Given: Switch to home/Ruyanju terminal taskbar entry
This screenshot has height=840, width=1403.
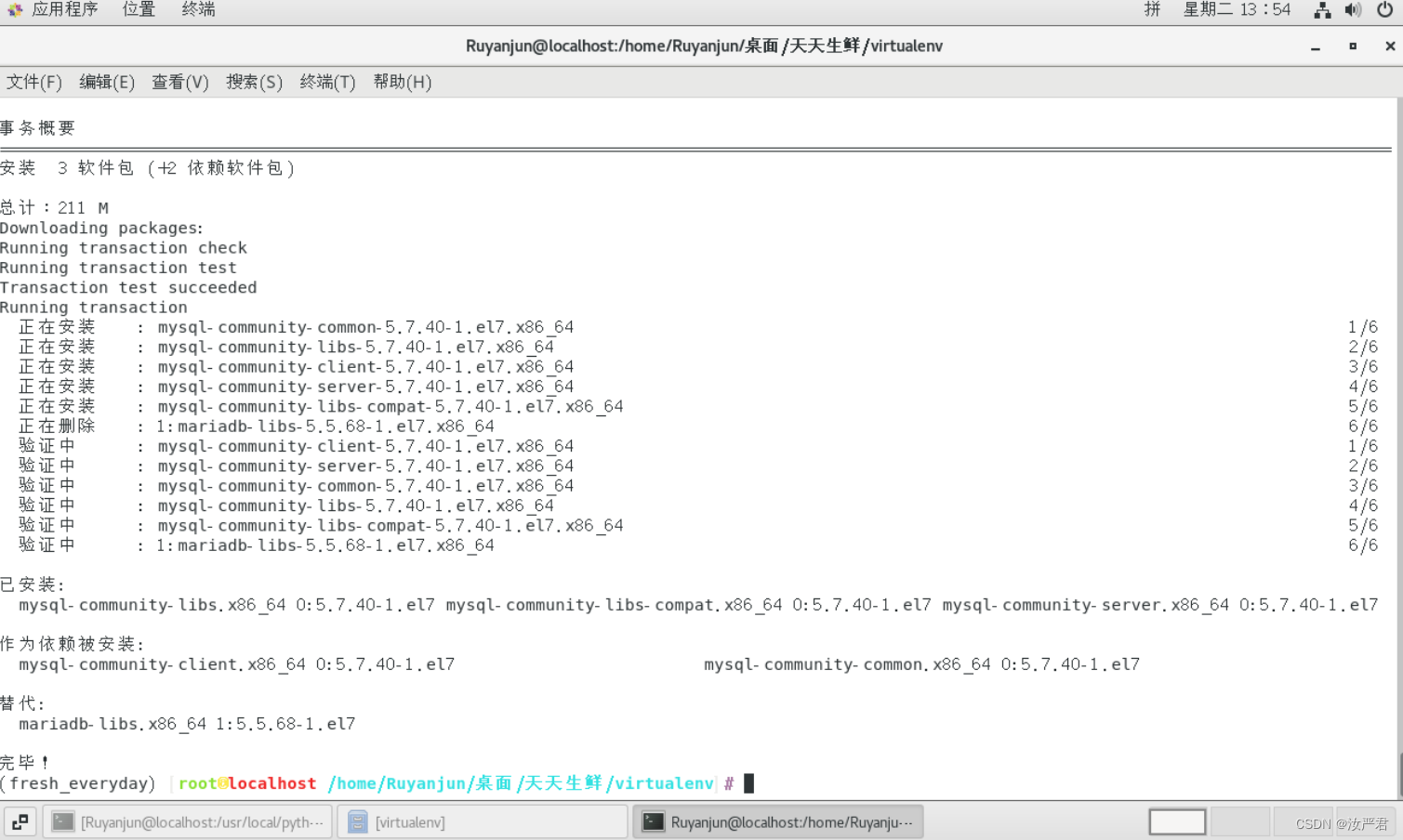Looking at the screenshot, I should 778,822.
